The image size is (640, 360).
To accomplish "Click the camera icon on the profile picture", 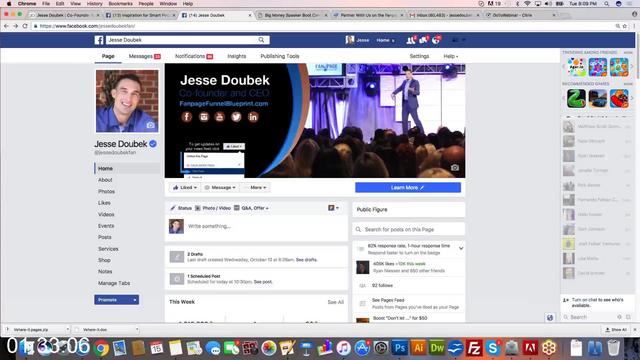I will [151, 125].
